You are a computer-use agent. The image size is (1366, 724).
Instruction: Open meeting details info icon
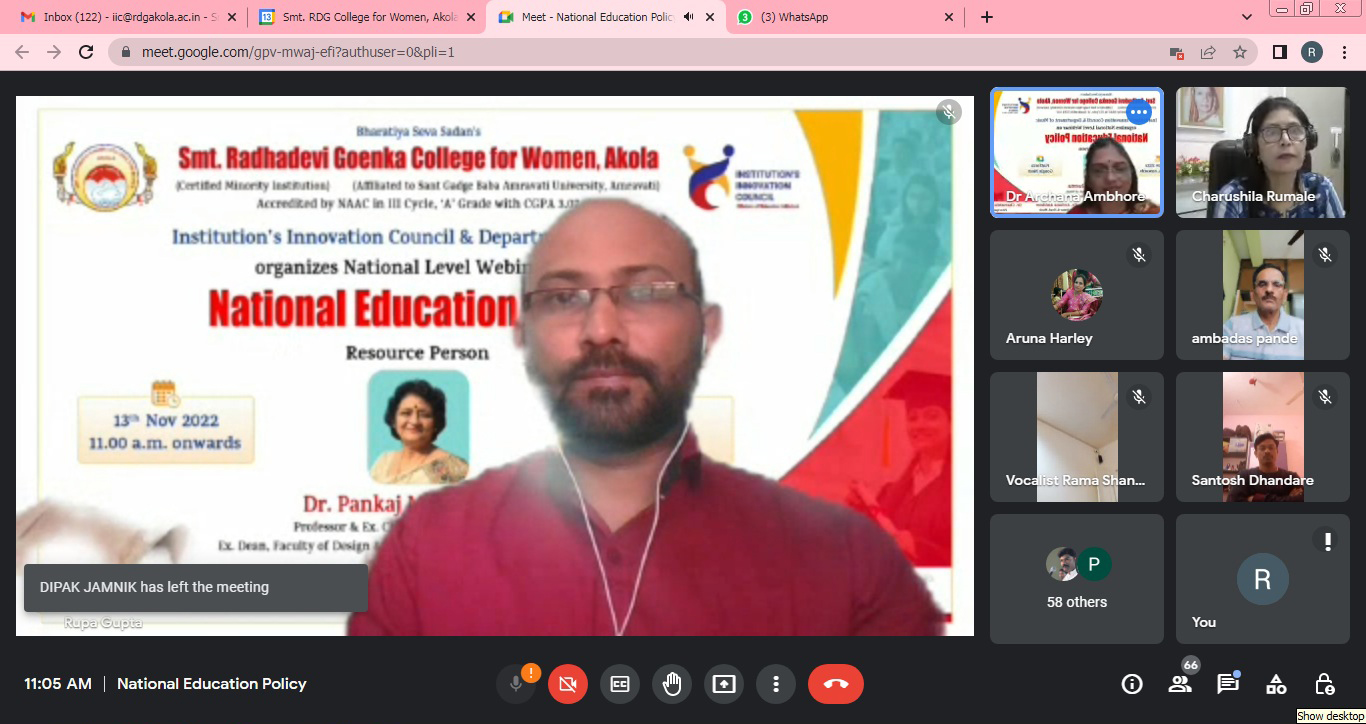click(x=1132, y=684)
